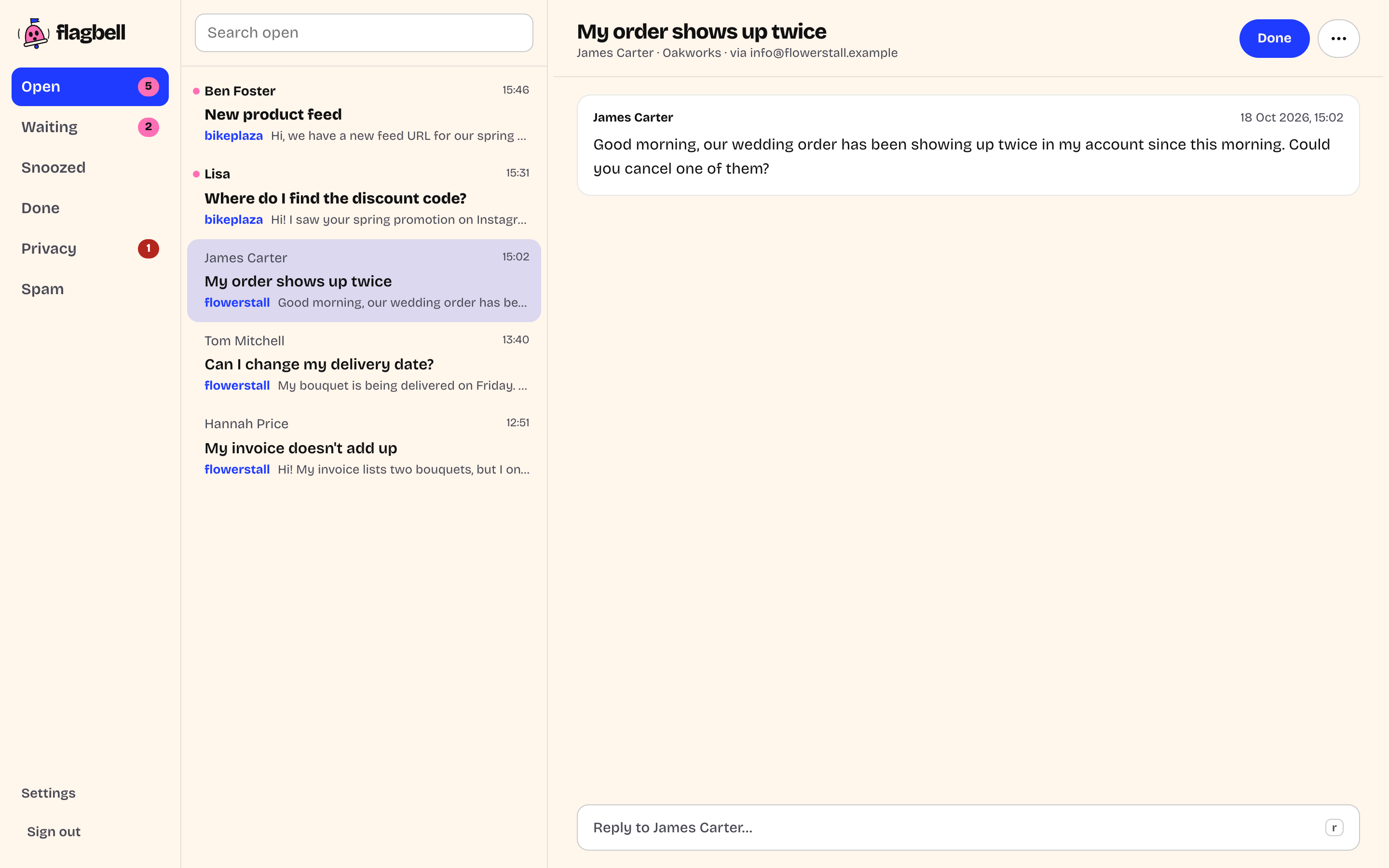Open Hannah Price's invoice conversation
The width and height of the screenshot is (1389, 868).
[x=364, y=447]
